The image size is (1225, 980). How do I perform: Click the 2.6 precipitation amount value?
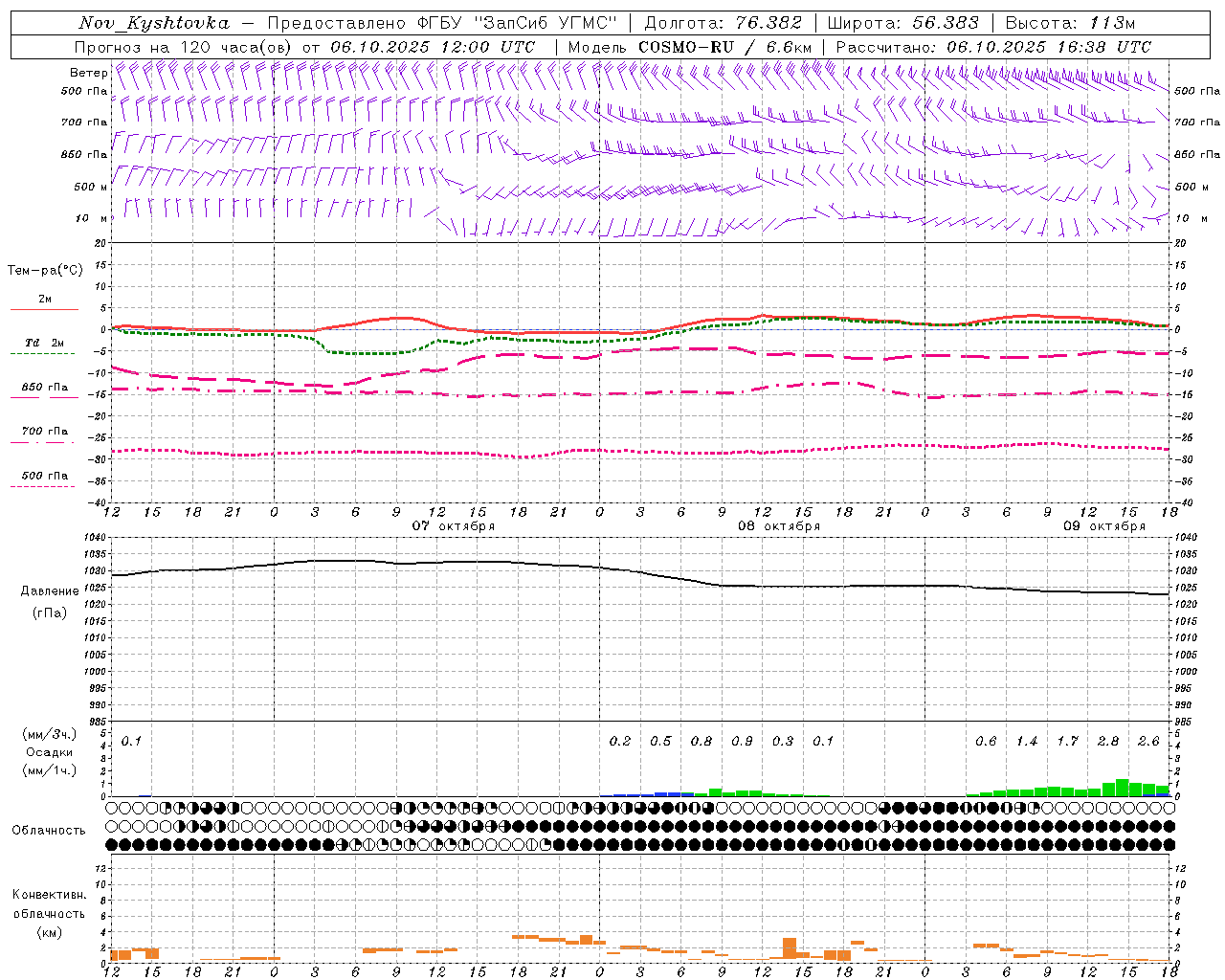(1148, 742)
